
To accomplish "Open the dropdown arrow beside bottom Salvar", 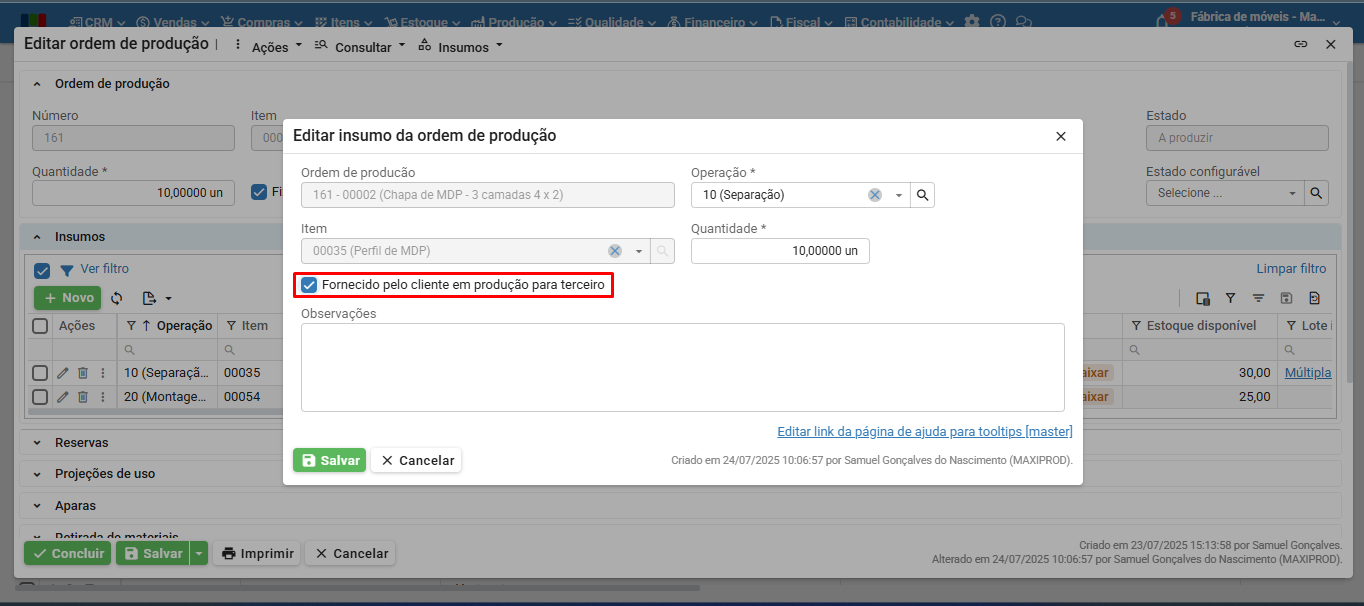I will click(199, 553).
